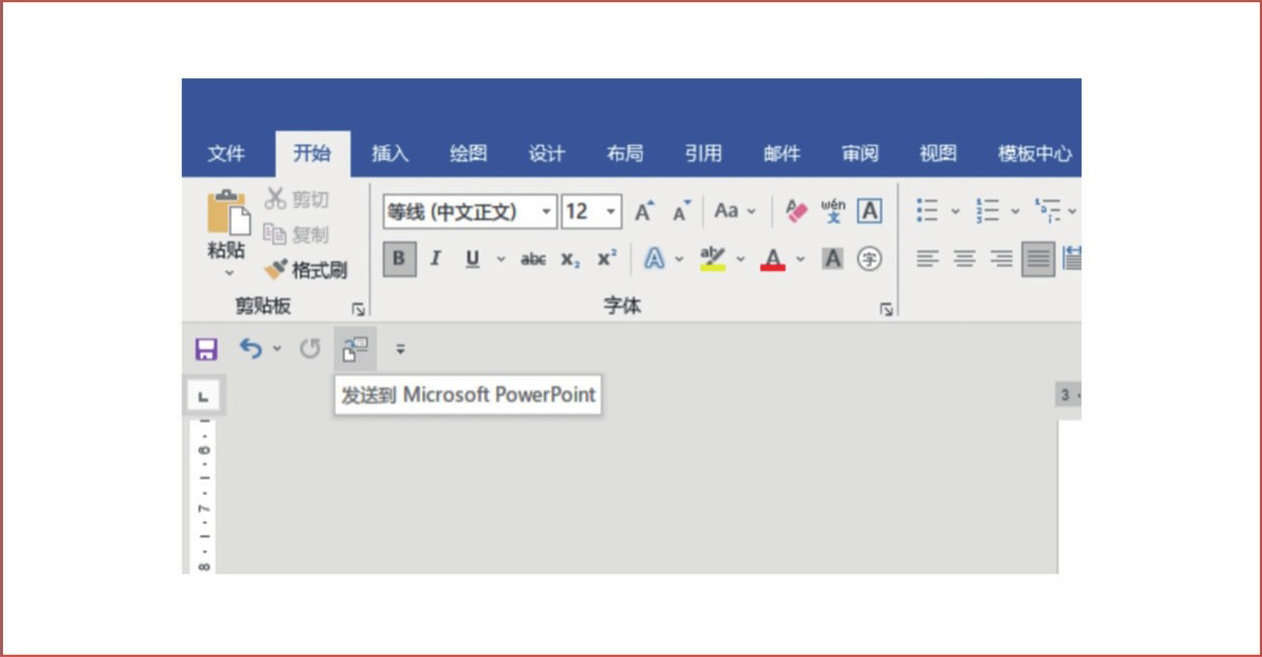Expand the font size dropdown arrow

pos(611,212)
